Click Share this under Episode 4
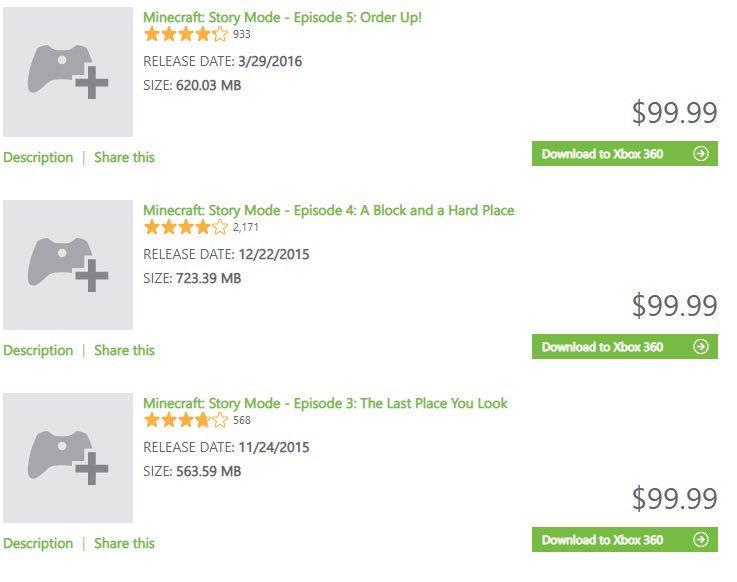 point(124,350)
